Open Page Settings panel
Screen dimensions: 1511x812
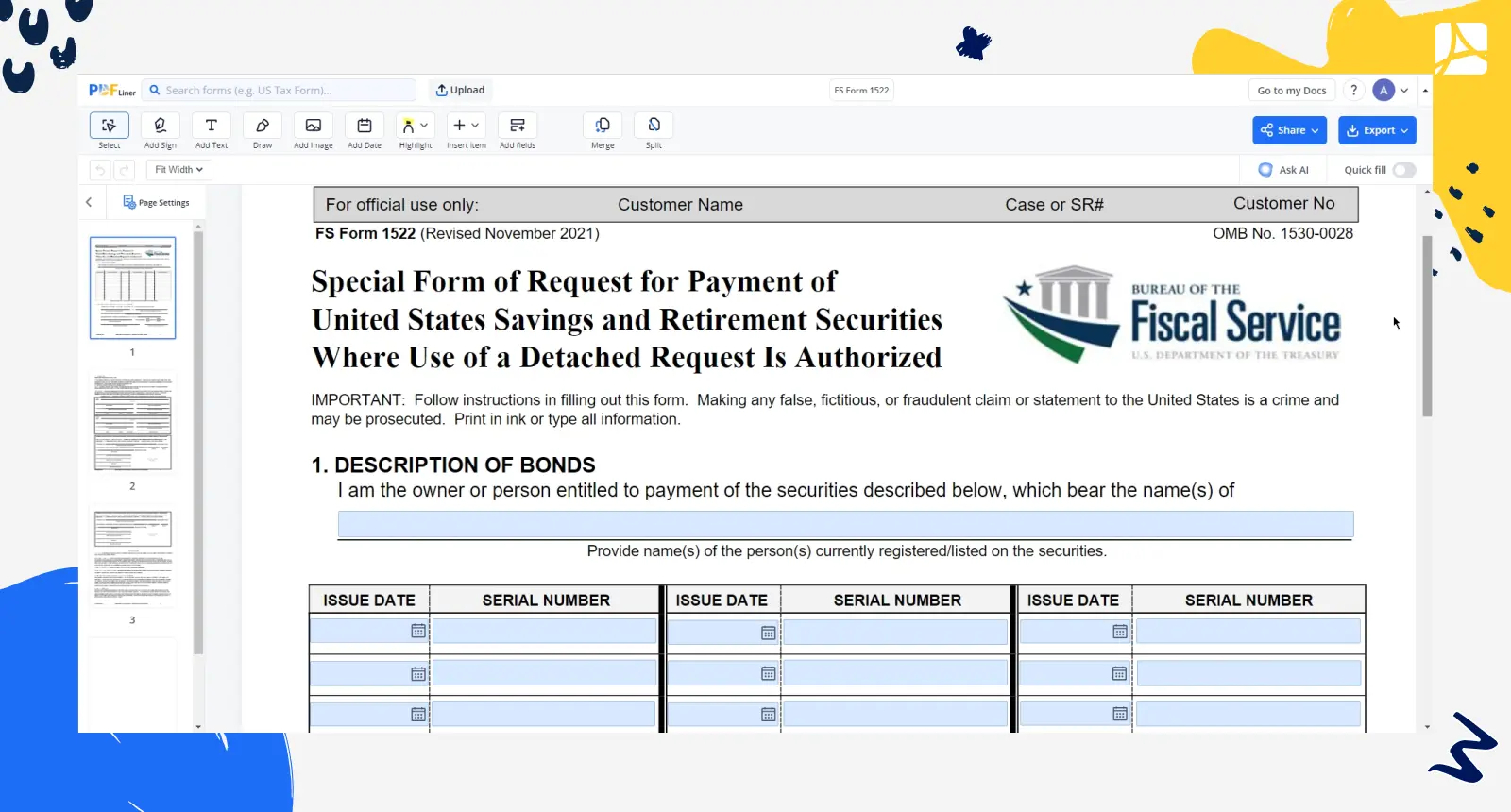point(157,202)
